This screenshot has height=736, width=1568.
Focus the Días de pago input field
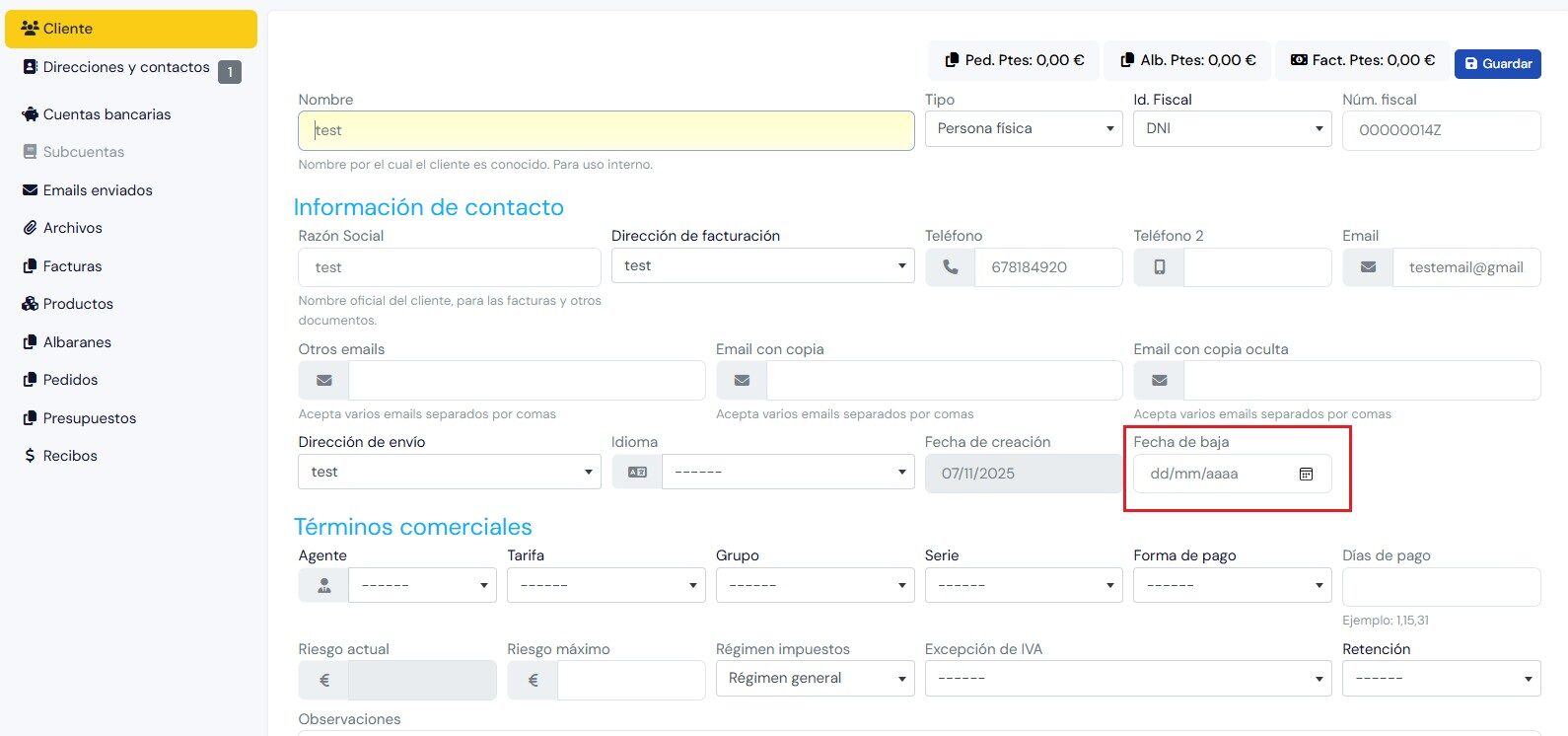[x=1441, y=587]
